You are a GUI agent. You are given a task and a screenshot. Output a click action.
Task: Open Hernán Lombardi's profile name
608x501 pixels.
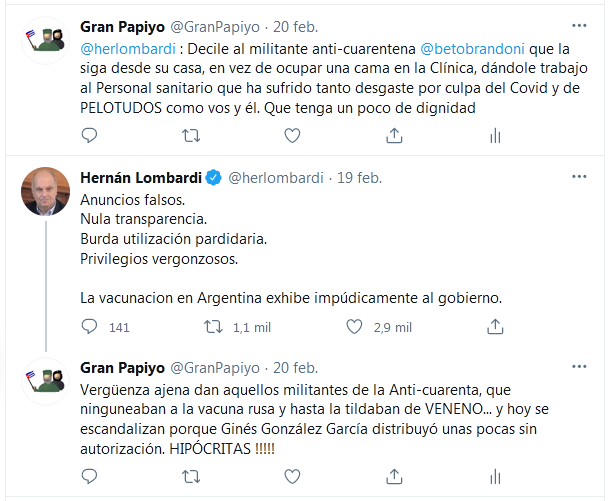click(140, 178)
